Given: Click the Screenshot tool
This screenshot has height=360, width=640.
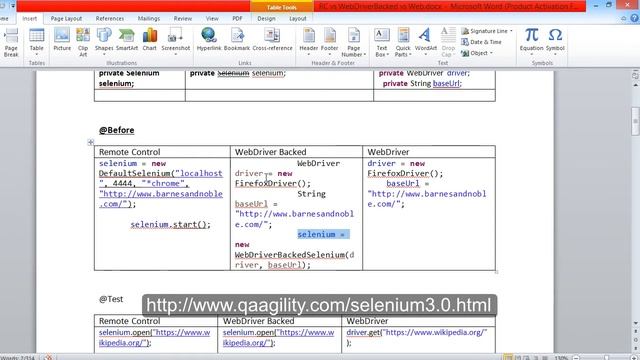Looking at the screenshot, I should 176,42.
